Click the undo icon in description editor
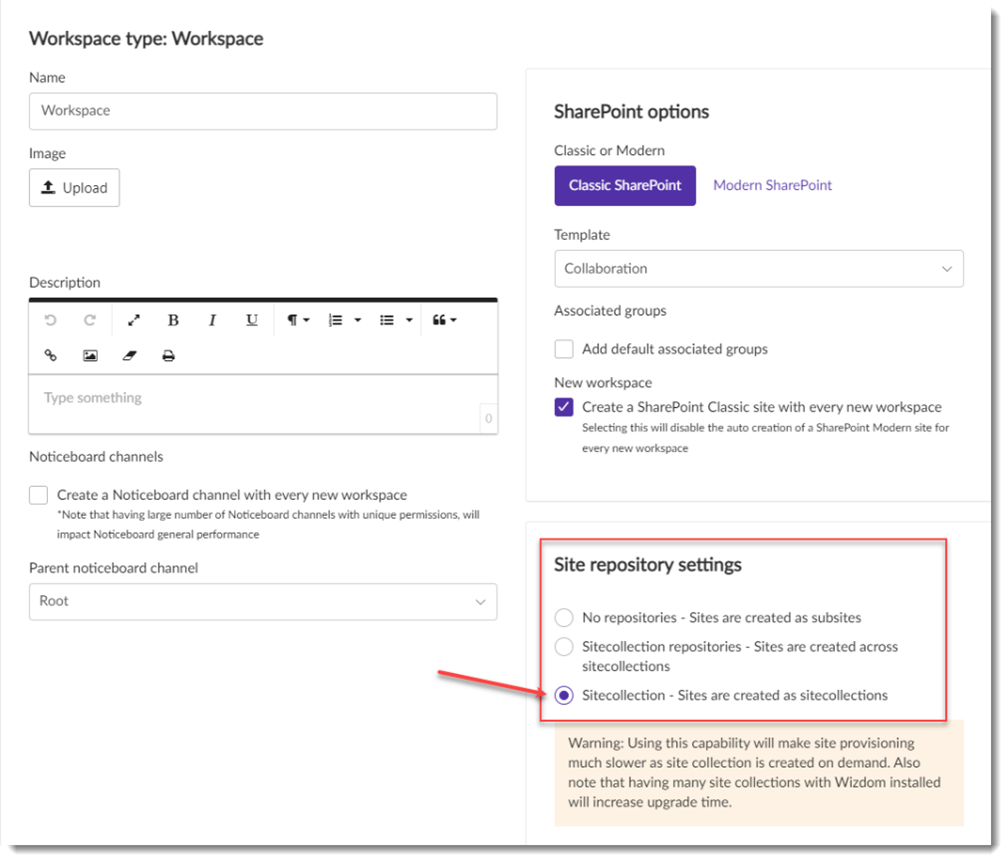1008x862 pixels. [50, 320]
